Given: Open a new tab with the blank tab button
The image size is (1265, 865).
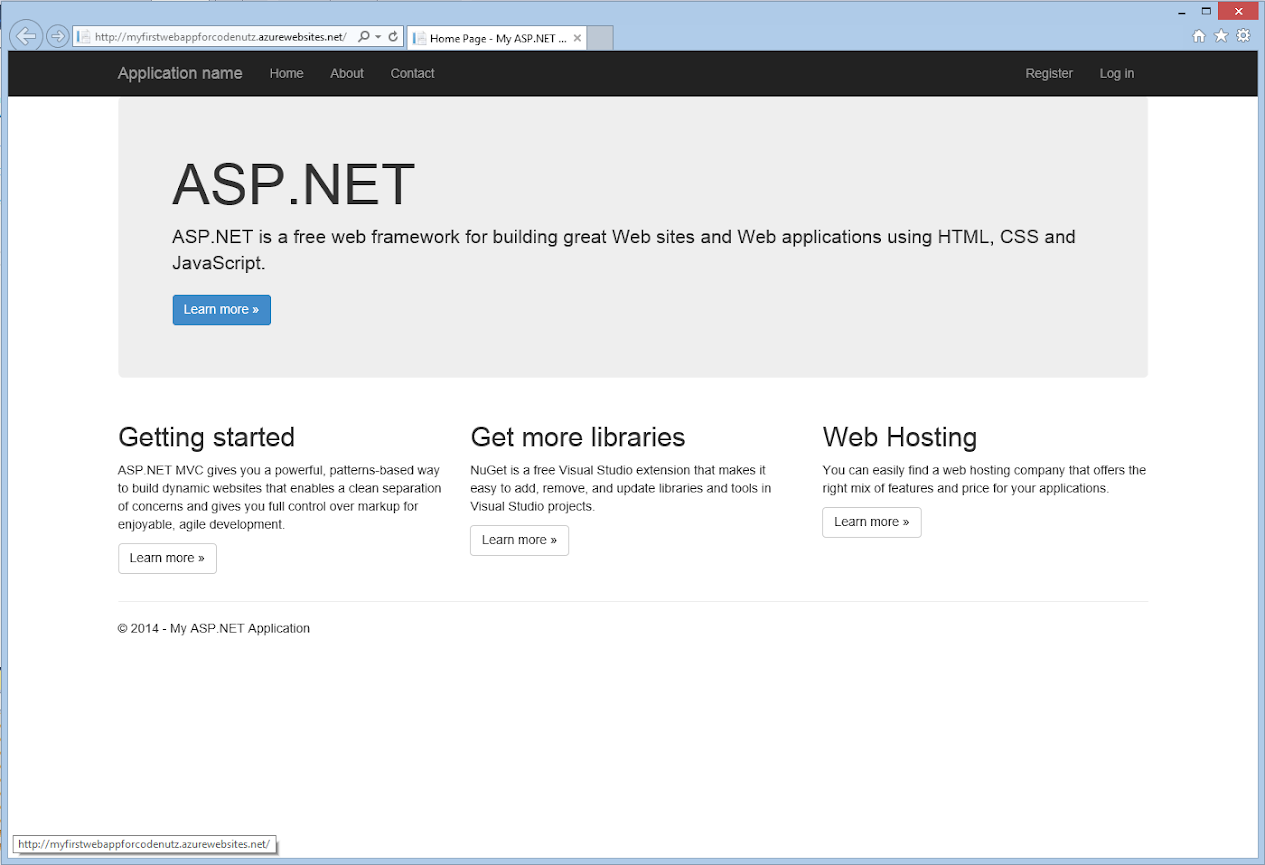Looking at the screenshot, I should point(600,38).
